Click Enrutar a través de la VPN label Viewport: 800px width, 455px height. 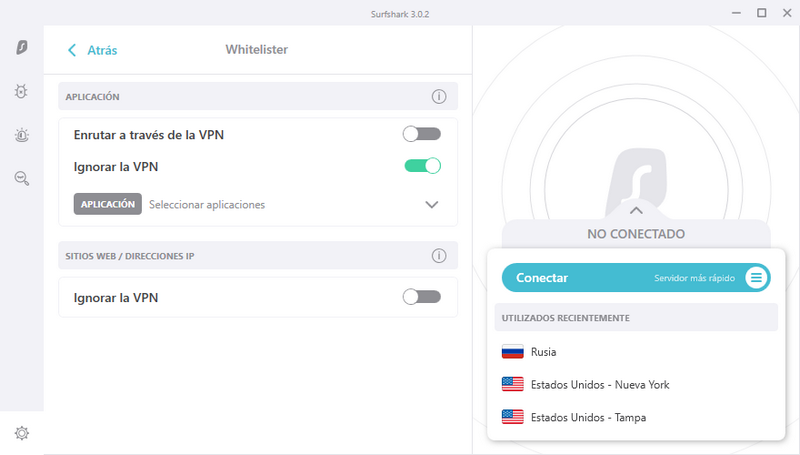(148, 135)
